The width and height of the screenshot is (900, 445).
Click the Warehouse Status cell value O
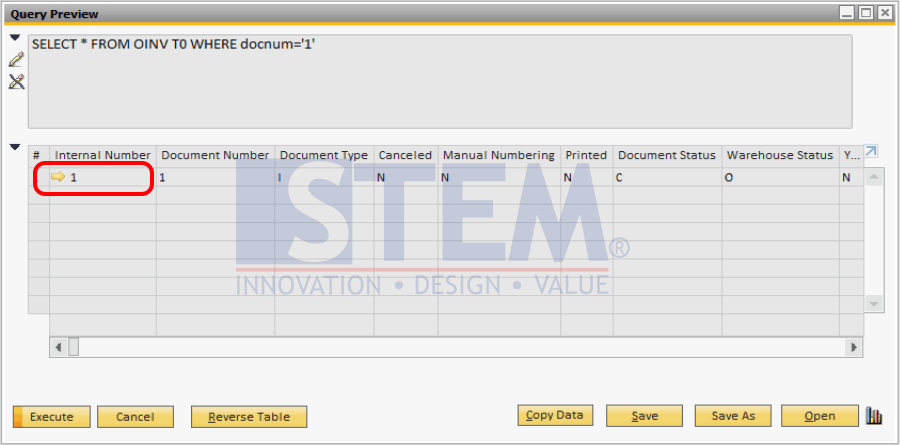780,178
